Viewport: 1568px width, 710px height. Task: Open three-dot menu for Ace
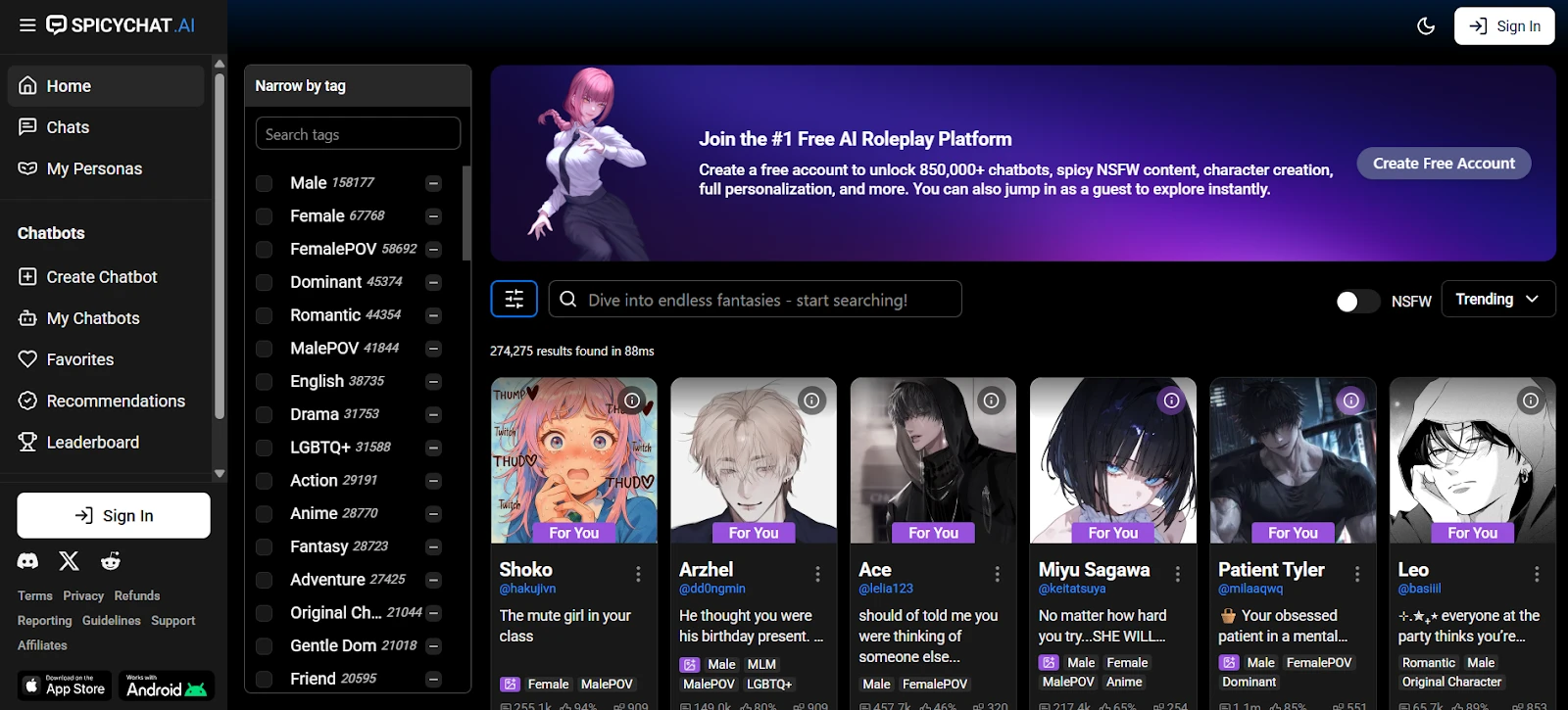[x=998, y=574]
